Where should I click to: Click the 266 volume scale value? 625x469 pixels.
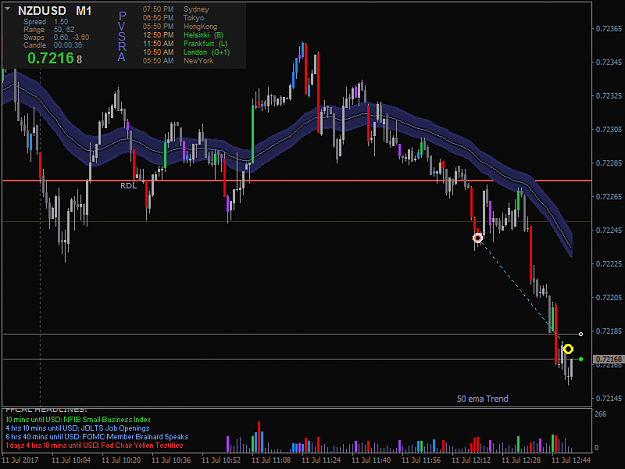600,414
